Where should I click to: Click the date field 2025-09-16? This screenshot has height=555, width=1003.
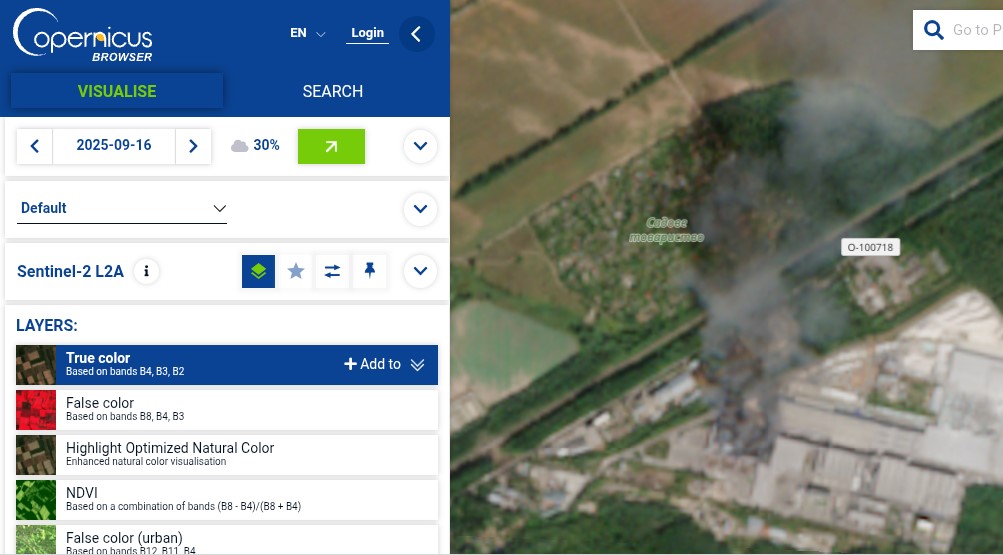pyautogui.click(x=114, y=146)
